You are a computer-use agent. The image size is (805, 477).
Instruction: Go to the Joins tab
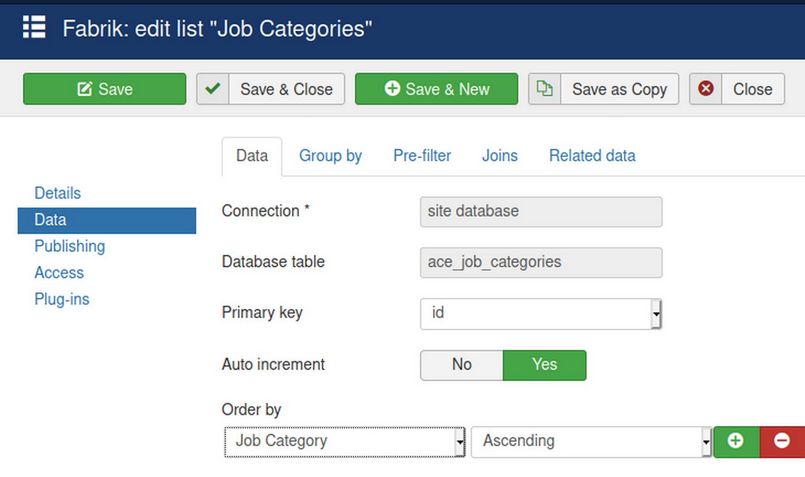pyautogui.click(x=500, y=156)
